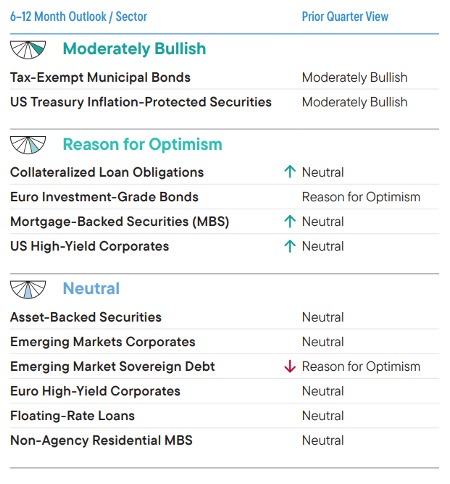Click the Moderately Bullish gauge icon
The image size is (450, 484).
(x=28, y=50)
